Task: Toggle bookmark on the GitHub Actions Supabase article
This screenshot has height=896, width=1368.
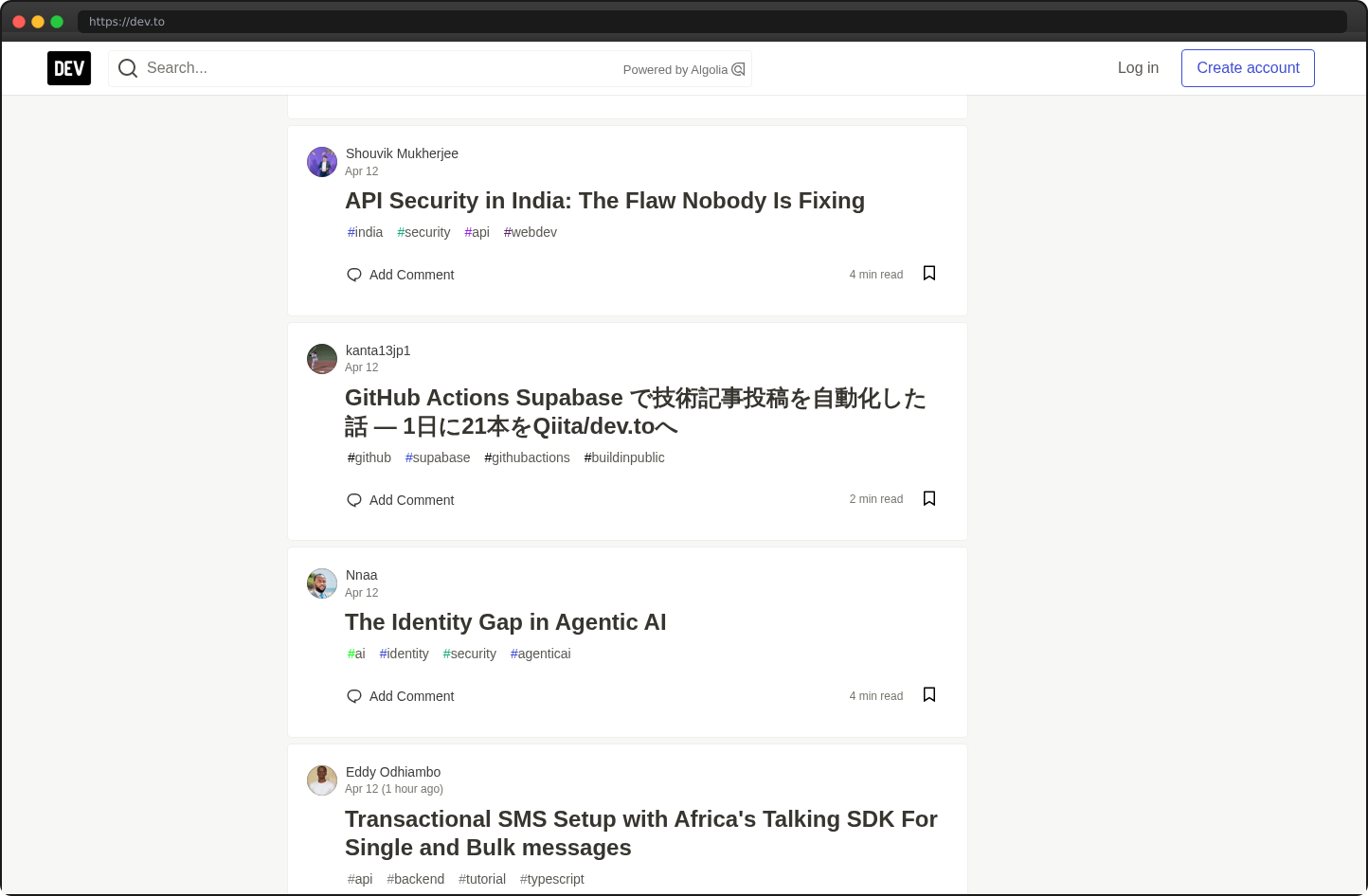Action: pyautogui.click(x=928, y=498)
